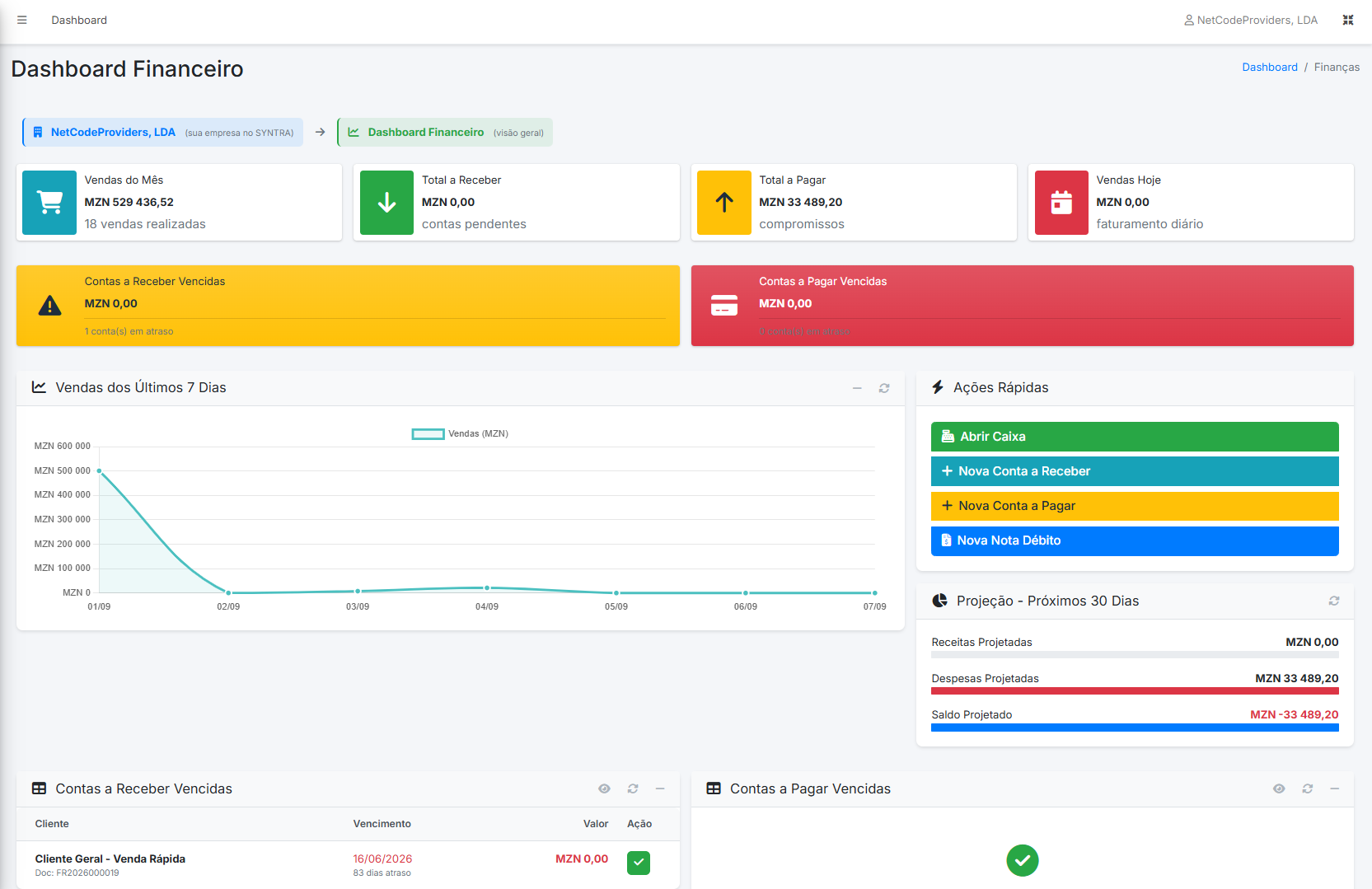Click the pie chart Projeção icon
The image size is (1372, 889).
939,601
